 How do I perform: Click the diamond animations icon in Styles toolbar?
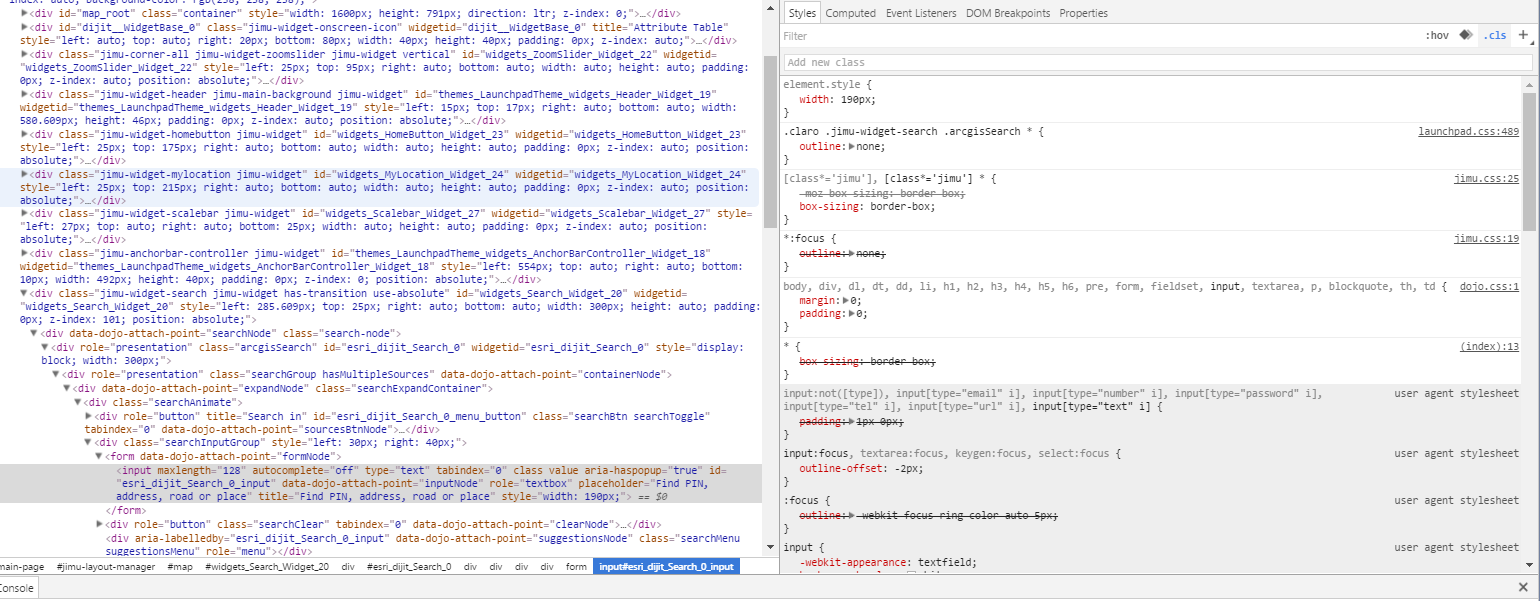(x=1465, y=35)
